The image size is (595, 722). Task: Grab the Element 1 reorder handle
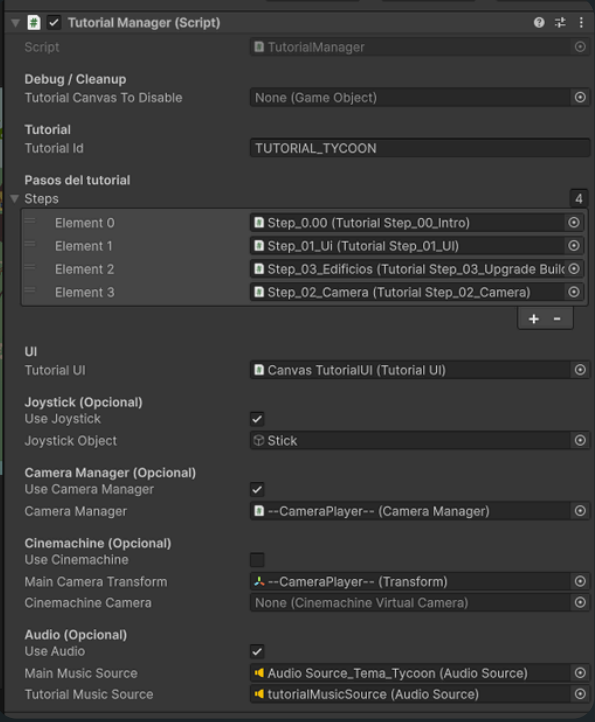30,244
